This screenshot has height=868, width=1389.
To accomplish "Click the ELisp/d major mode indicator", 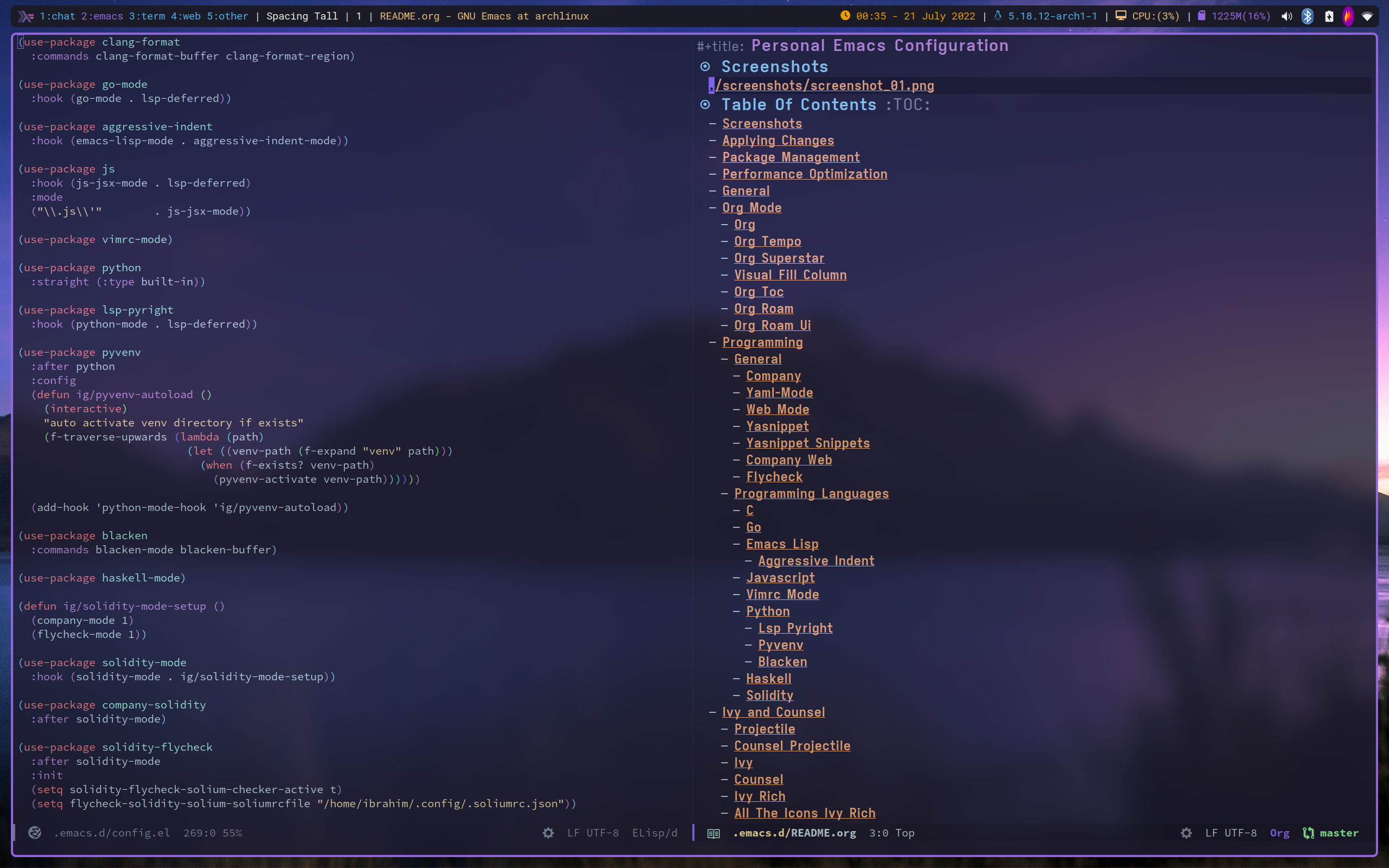I will pos(654,832).
